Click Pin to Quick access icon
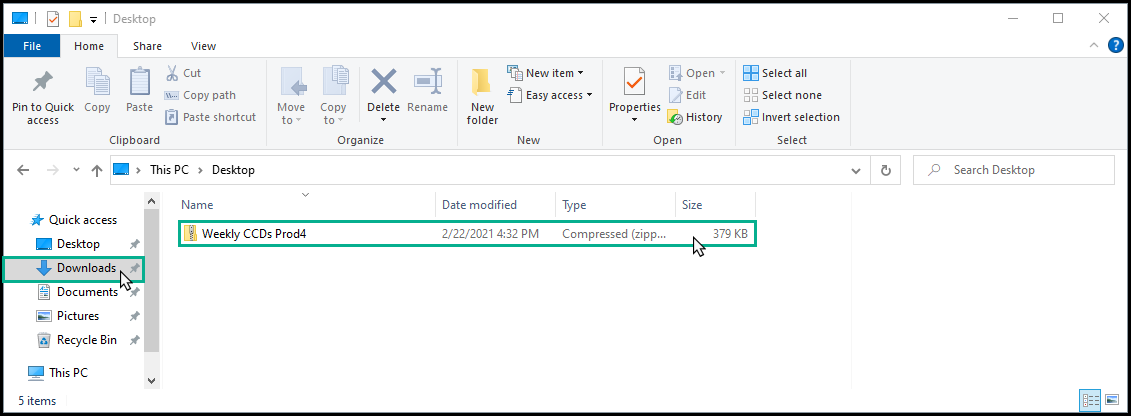Image resolution: width=1131 pixels, height=416 pixels. 43,81
